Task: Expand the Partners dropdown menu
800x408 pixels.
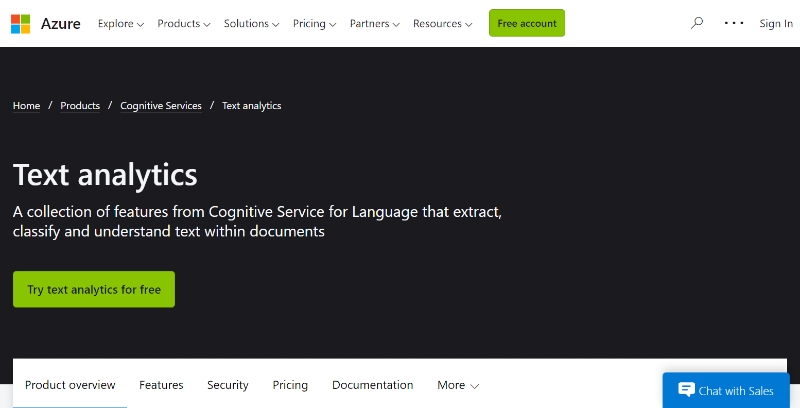Action: (374, 23)
